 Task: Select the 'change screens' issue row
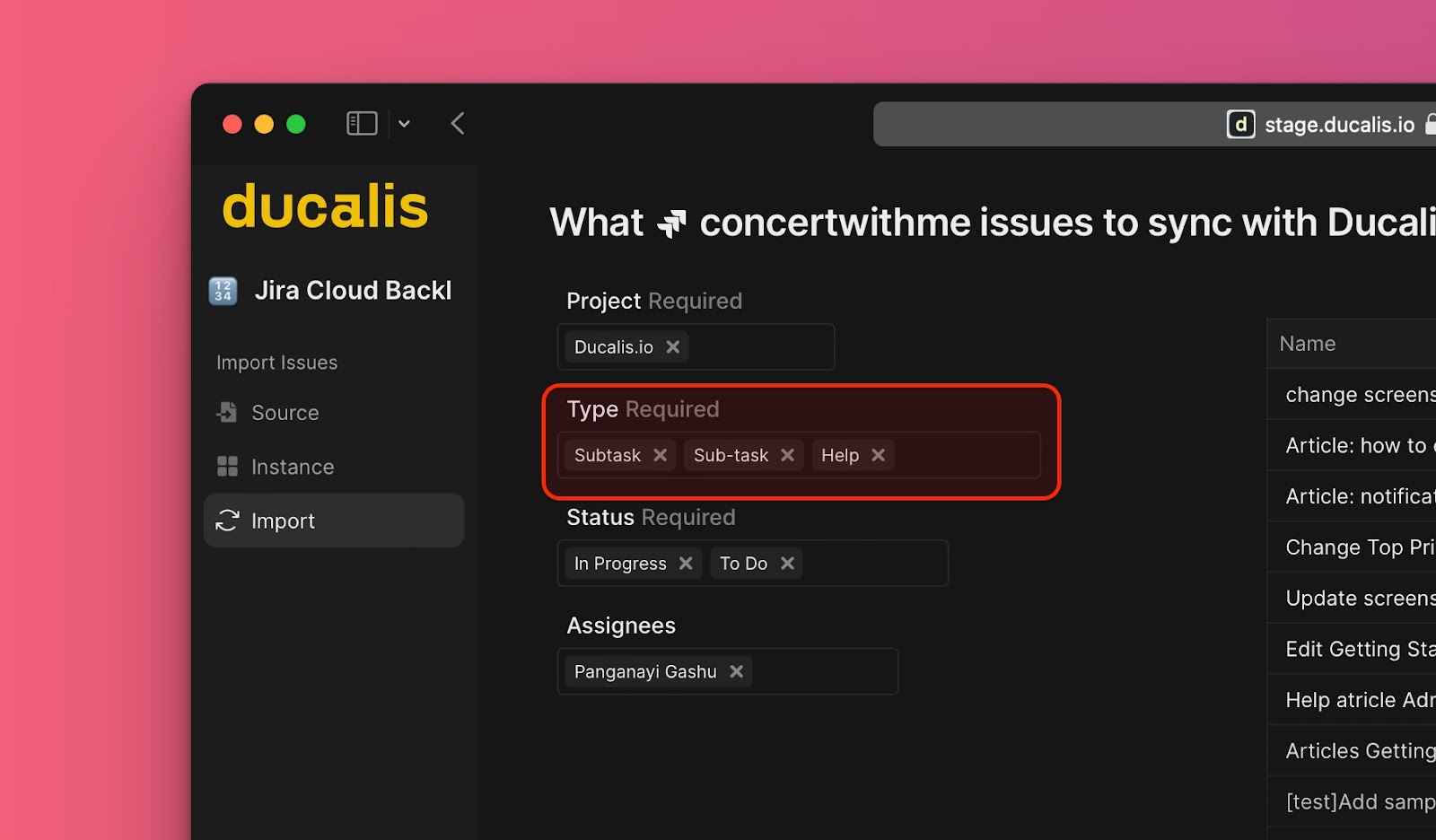[1352, 395]
